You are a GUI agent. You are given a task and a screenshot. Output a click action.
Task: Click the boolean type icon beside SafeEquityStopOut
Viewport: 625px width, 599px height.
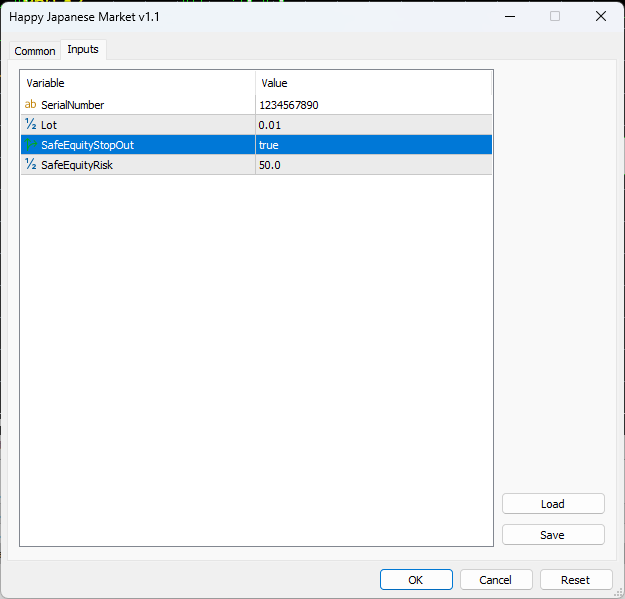30,145
